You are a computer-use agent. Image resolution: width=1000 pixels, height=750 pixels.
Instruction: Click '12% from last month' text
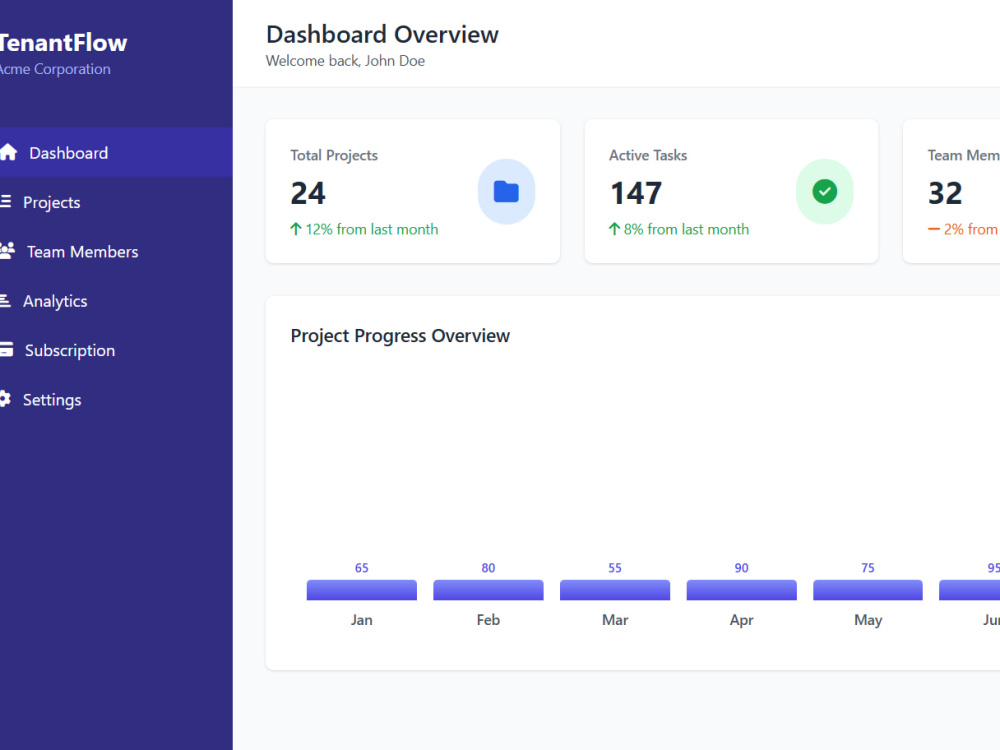point(372,229)
